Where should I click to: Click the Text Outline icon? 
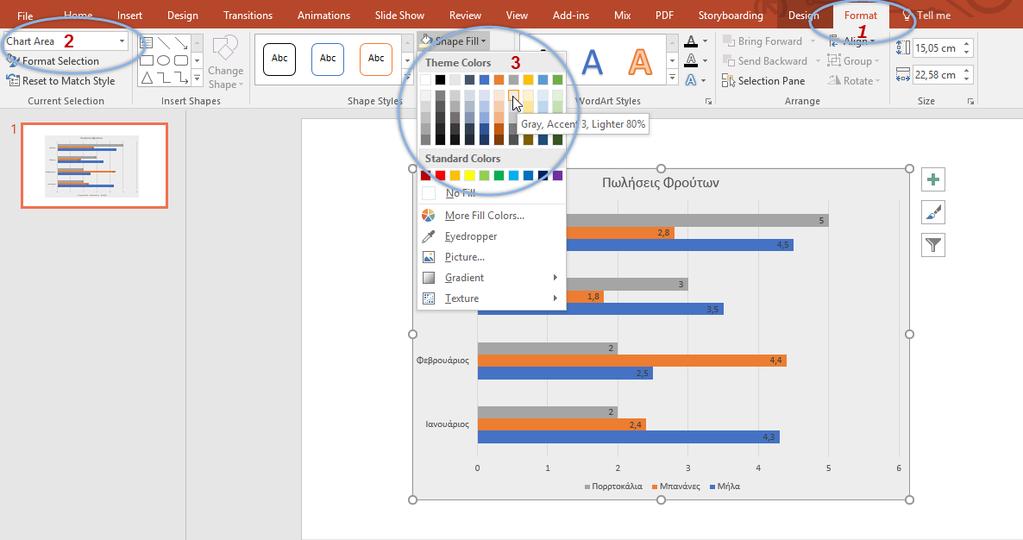[x=691, y=61]
